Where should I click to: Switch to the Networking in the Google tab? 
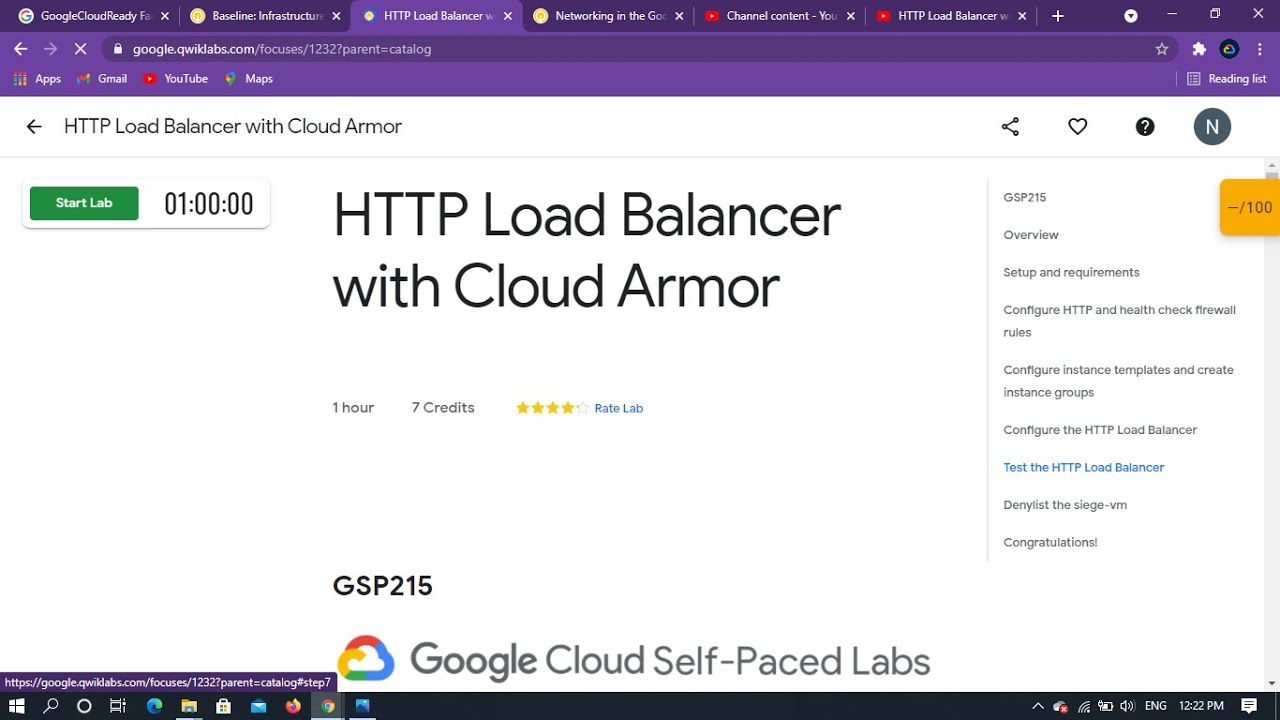pyautogui.click(x=608, y=16)
